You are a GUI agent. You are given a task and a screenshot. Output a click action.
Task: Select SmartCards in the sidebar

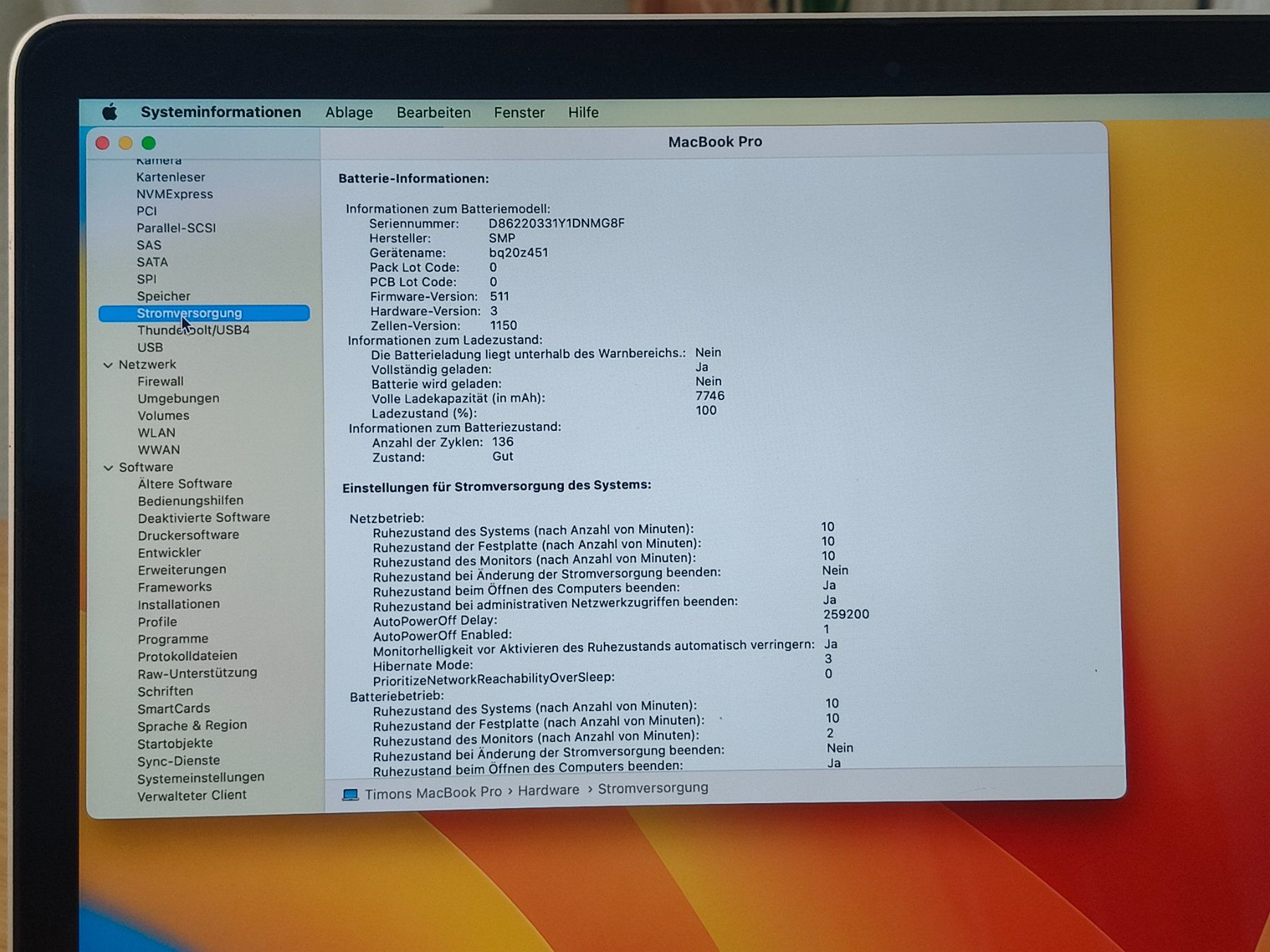point(174,709)
